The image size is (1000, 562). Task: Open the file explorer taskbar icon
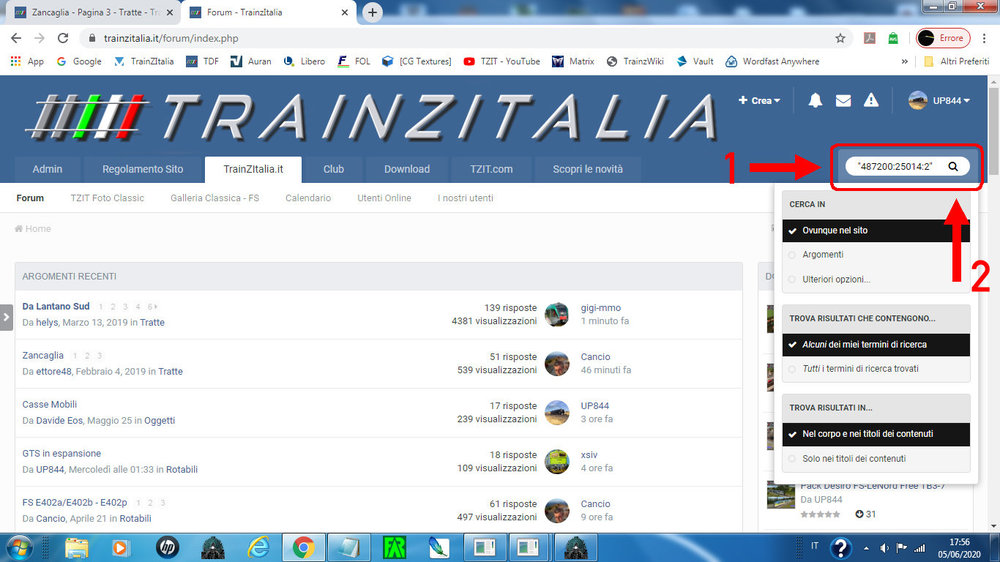click(x=77, y=548)
